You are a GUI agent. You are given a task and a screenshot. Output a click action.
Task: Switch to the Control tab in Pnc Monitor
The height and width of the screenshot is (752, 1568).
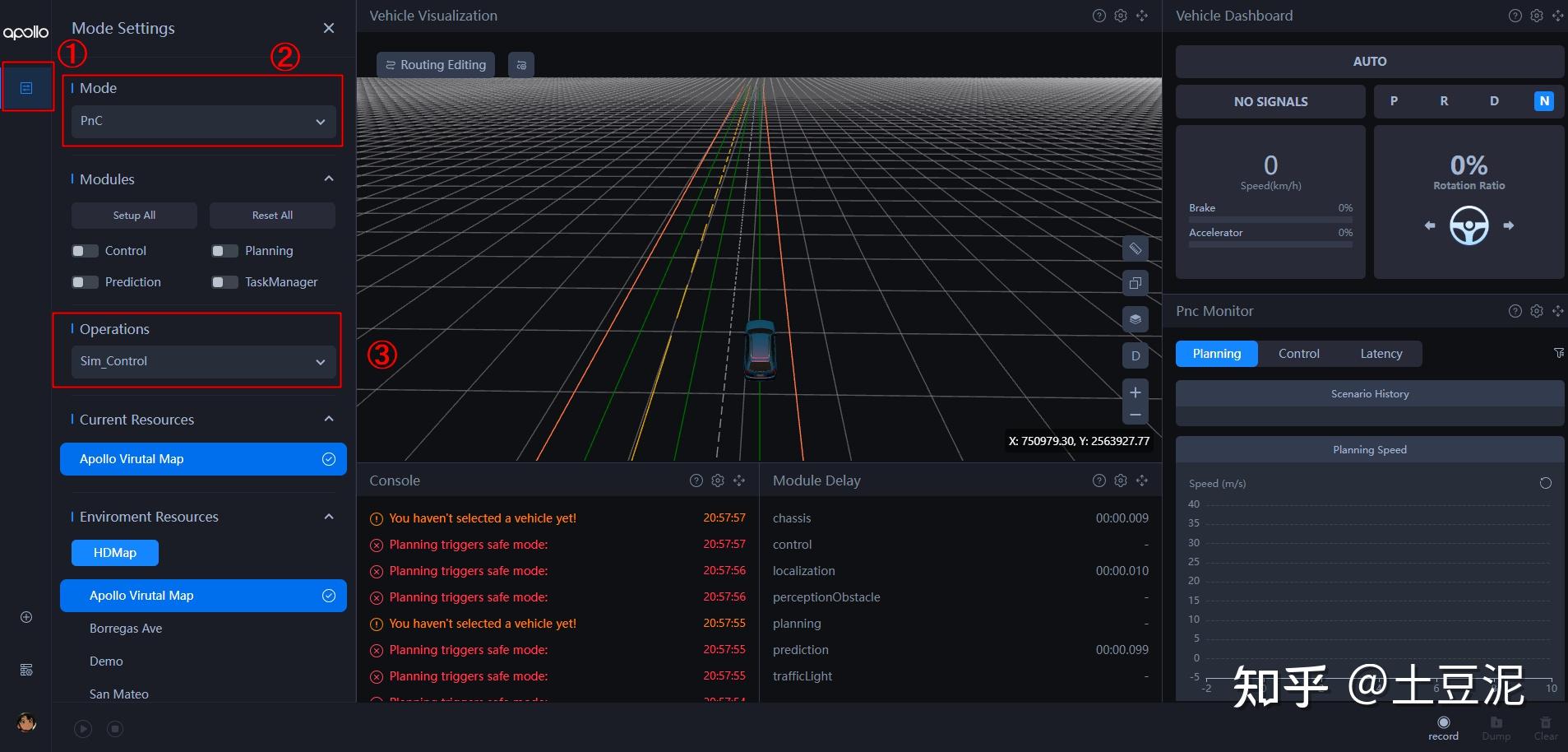tap(1299, 354)
